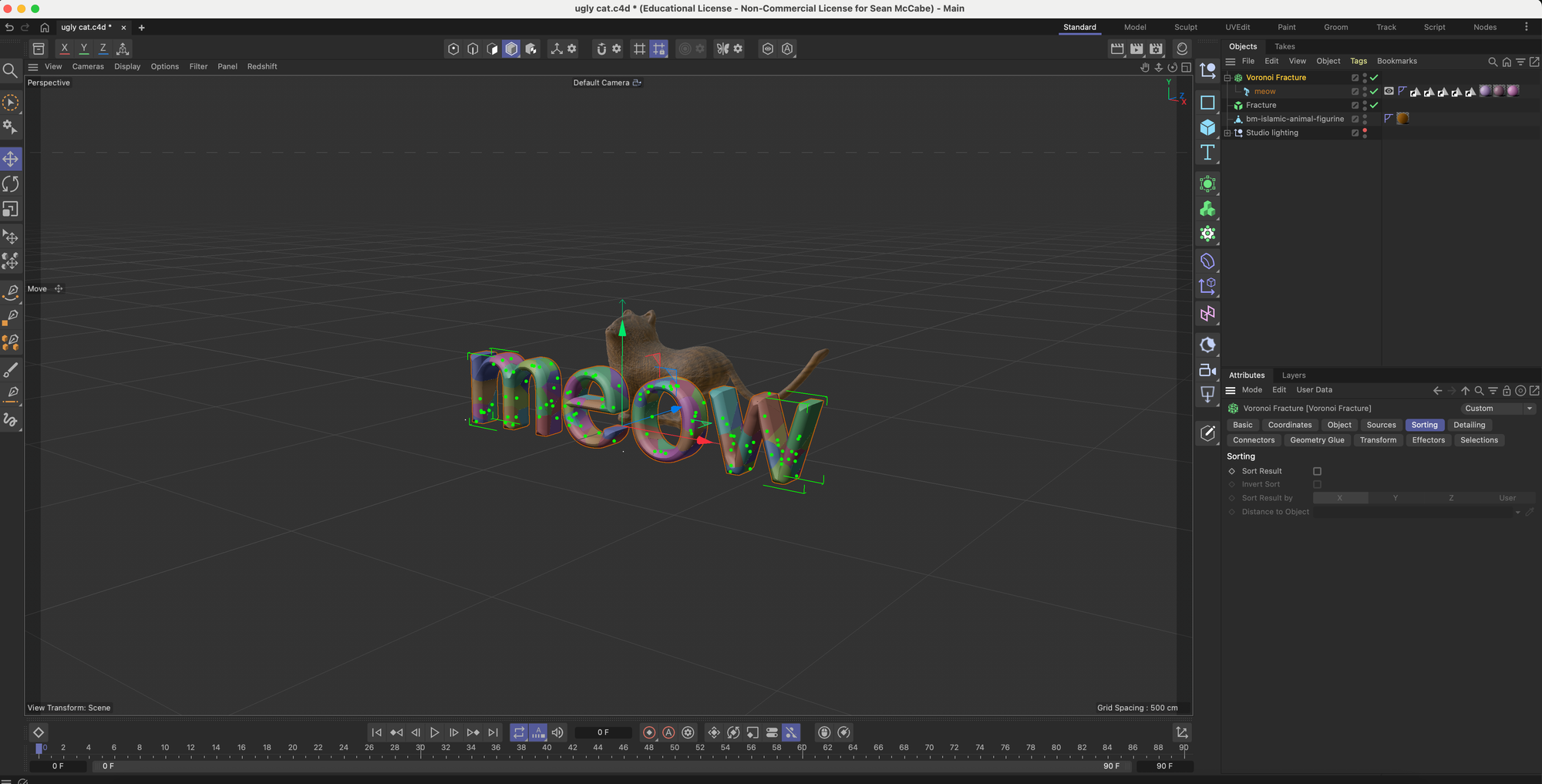Collapse the Voronoi Fracture hierarchy
Viewport: 1542px width, 784px height.
(x=1227, y=78)
